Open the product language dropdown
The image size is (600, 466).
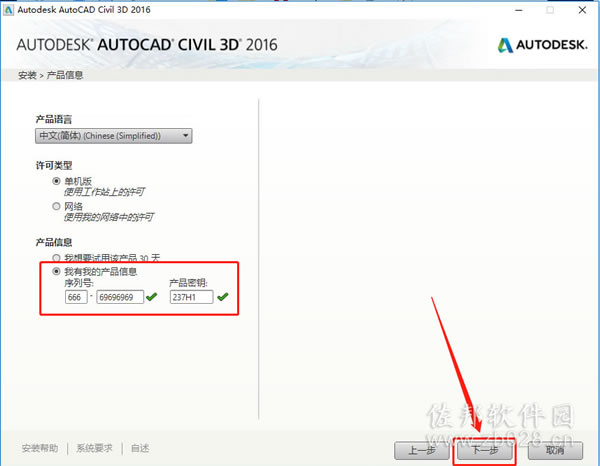coord(114,136)
